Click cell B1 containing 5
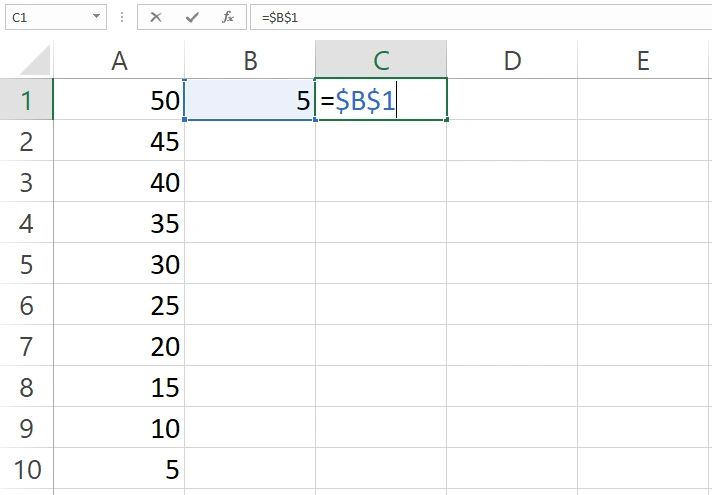 [250, 99]
